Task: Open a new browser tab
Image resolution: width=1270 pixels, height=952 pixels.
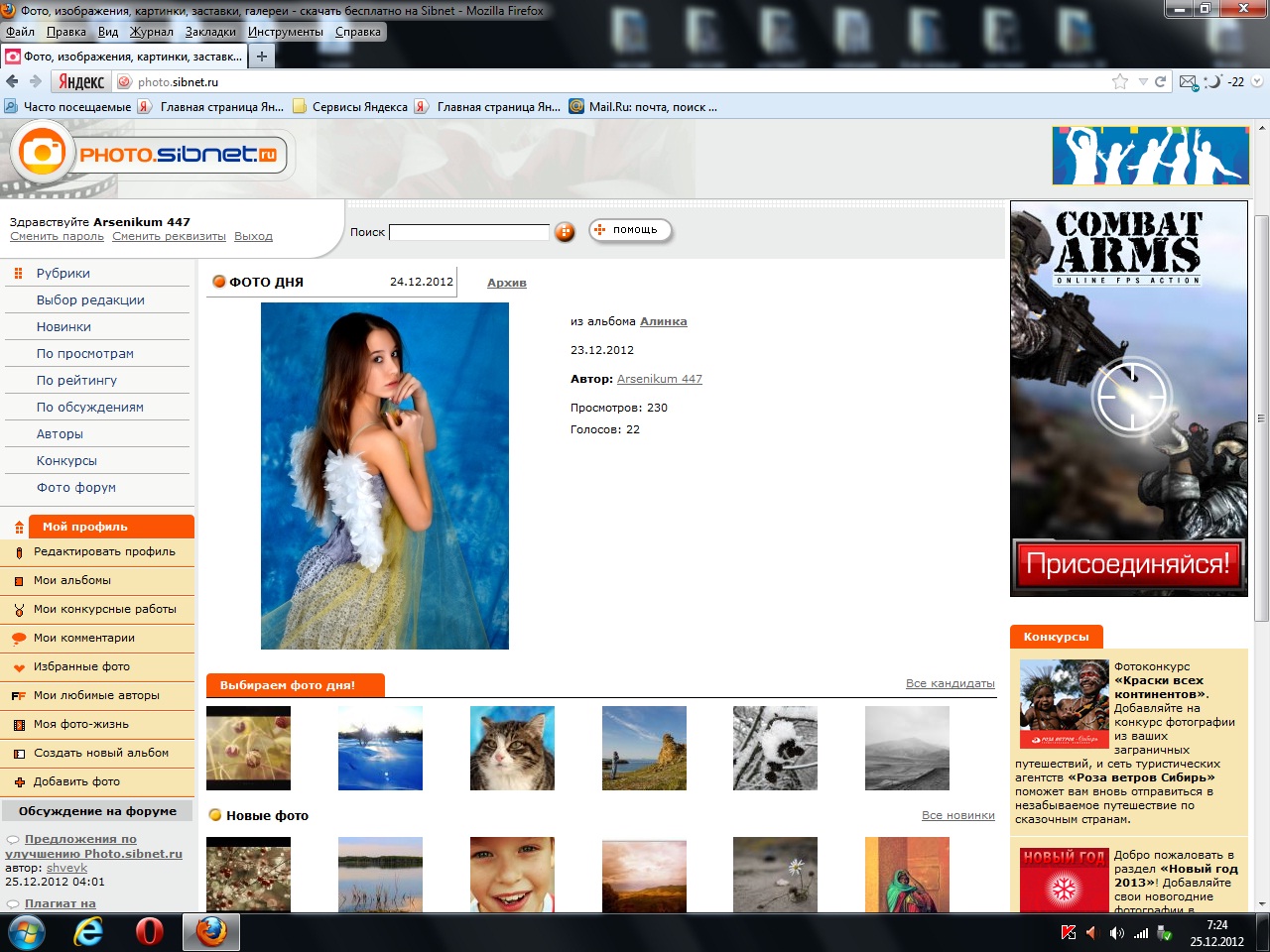Action: (x=261, y=57)
